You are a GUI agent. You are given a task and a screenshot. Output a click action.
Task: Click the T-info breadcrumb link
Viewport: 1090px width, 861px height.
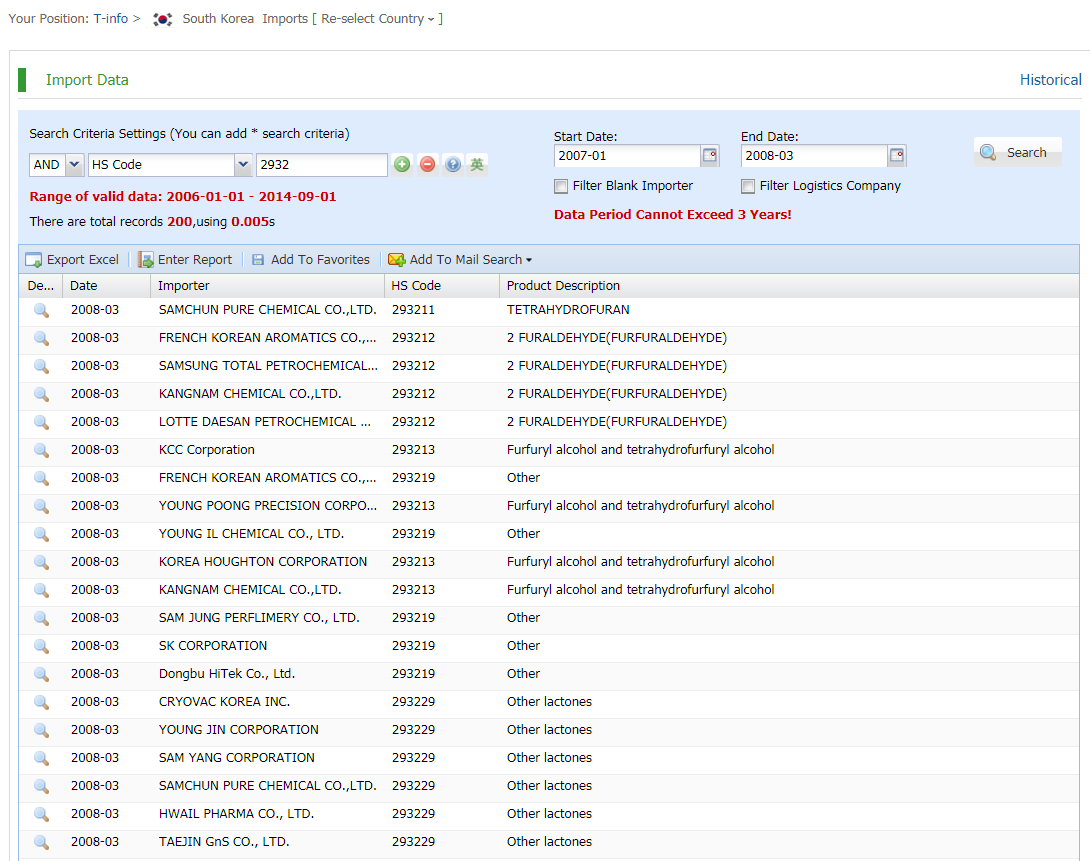pos(110,19)
